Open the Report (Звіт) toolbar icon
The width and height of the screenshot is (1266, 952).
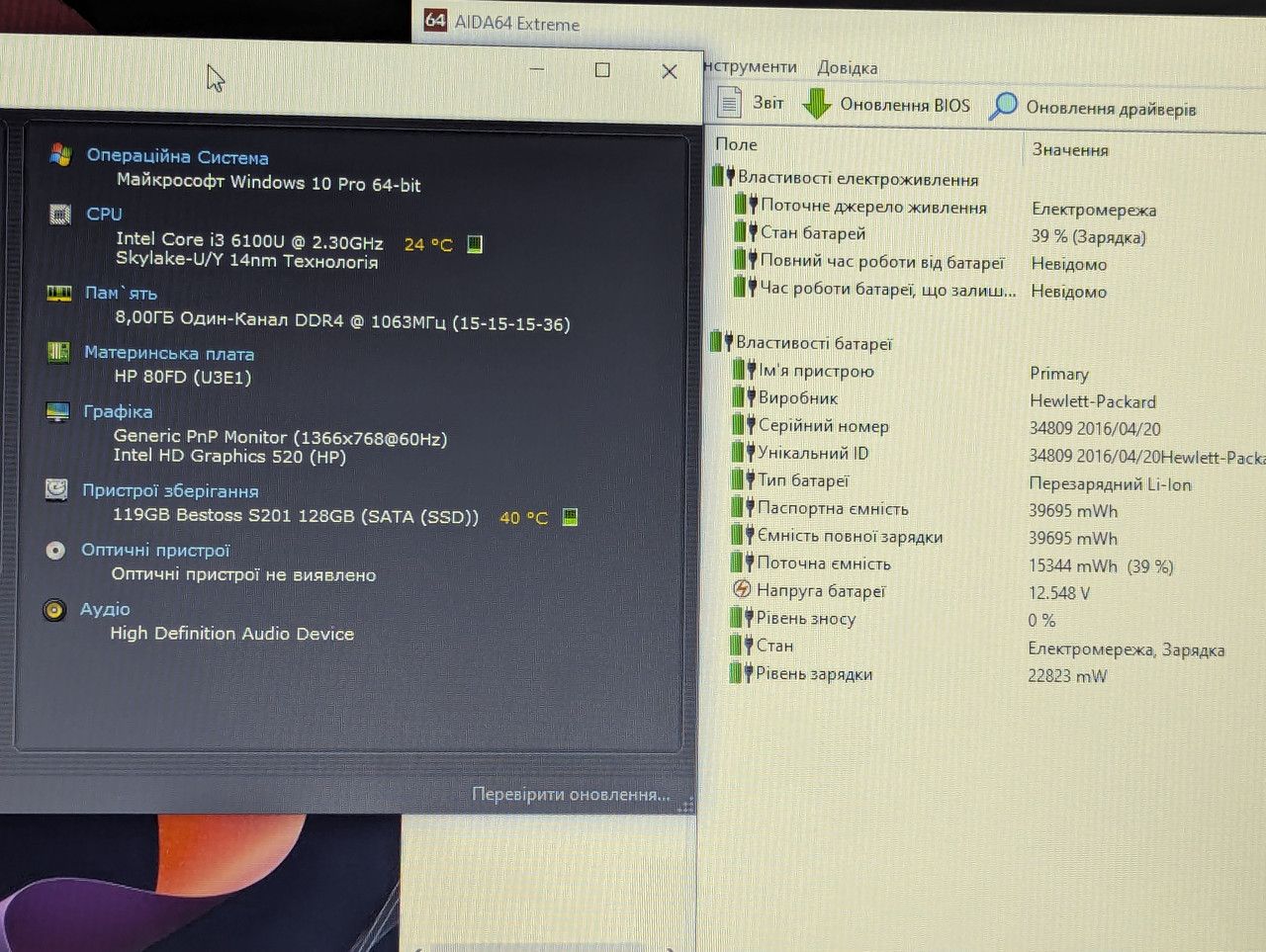(729, 102)
